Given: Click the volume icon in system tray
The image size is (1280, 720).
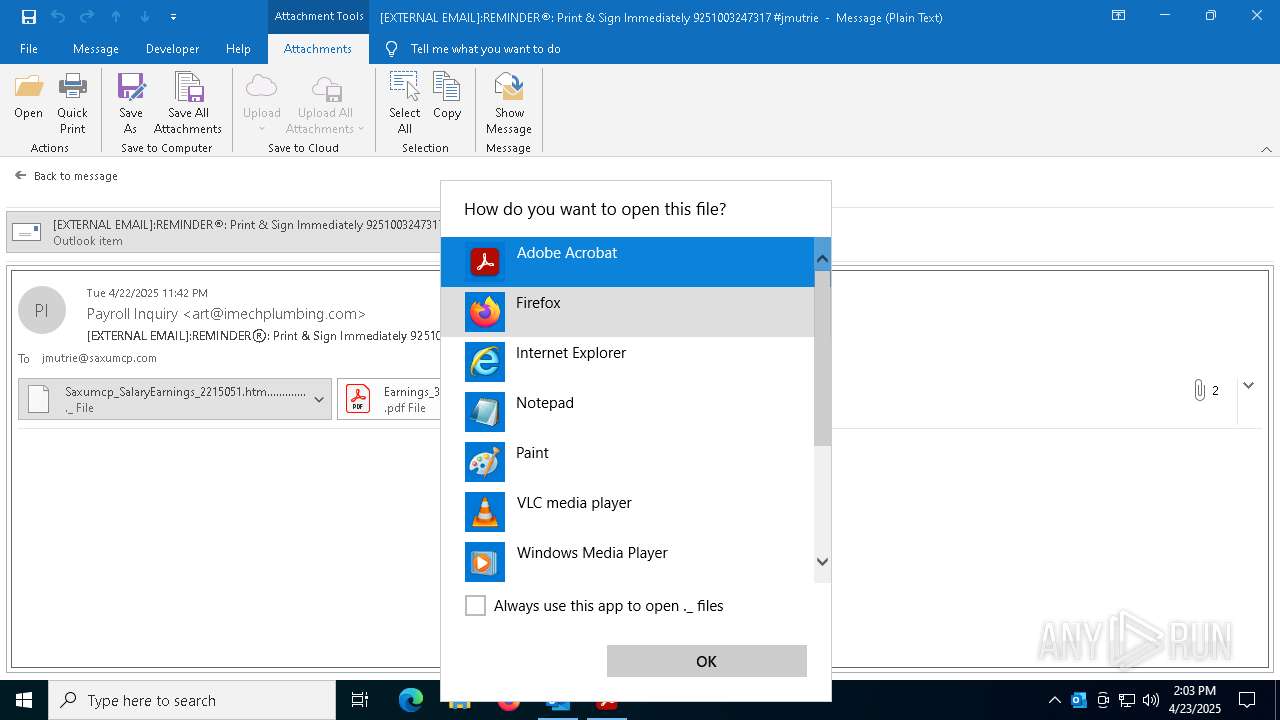Looking at the screenshot, I should point(1151,700).
